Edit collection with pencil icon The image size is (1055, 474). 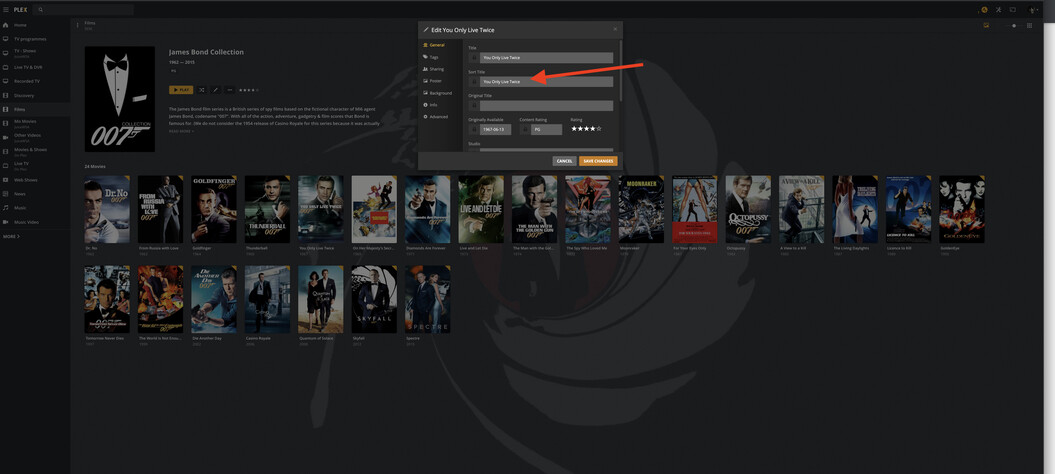point(216,90)
